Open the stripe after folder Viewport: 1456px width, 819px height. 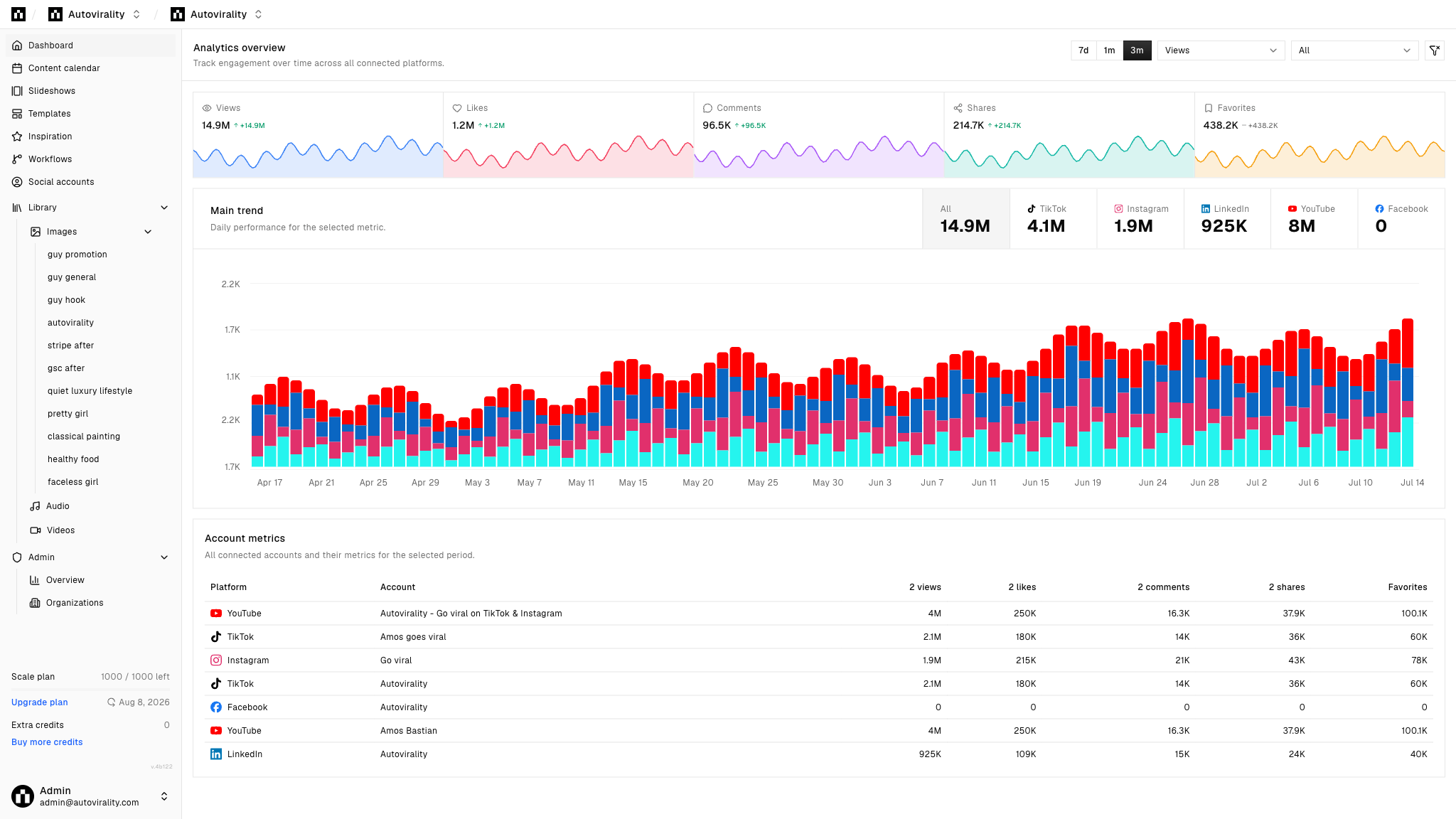(71, 346)
